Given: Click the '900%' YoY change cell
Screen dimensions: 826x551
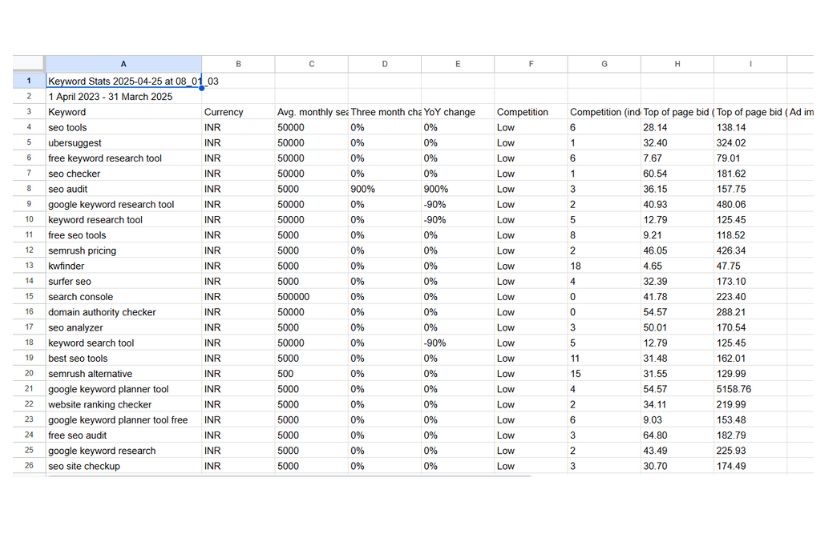Looking at the screenshot, I should point(458,189).
